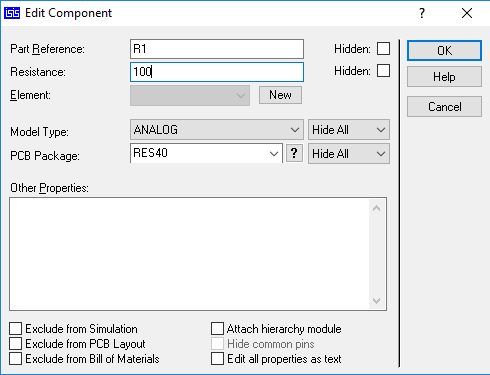Image resolution: width=490 pixels, height=375 pixels.
Task: Check Attach hierarchy module
Action: [217, 329]
